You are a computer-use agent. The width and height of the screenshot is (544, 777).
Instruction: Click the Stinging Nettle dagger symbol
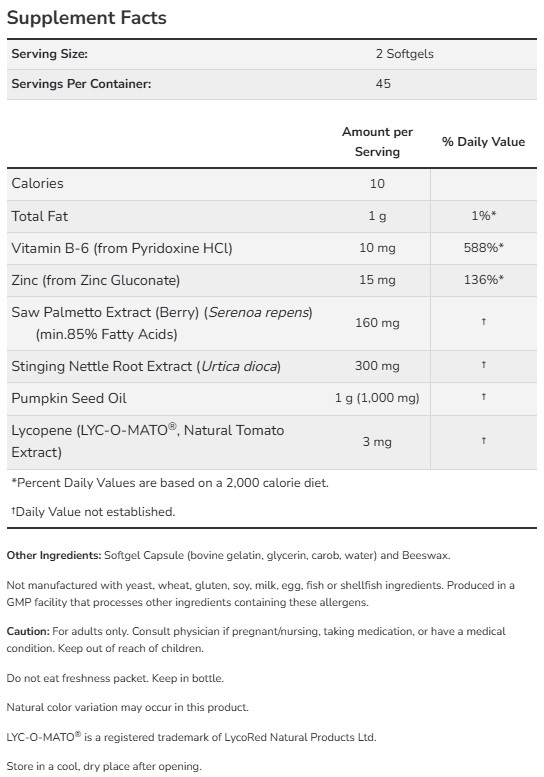coord(484,365)
